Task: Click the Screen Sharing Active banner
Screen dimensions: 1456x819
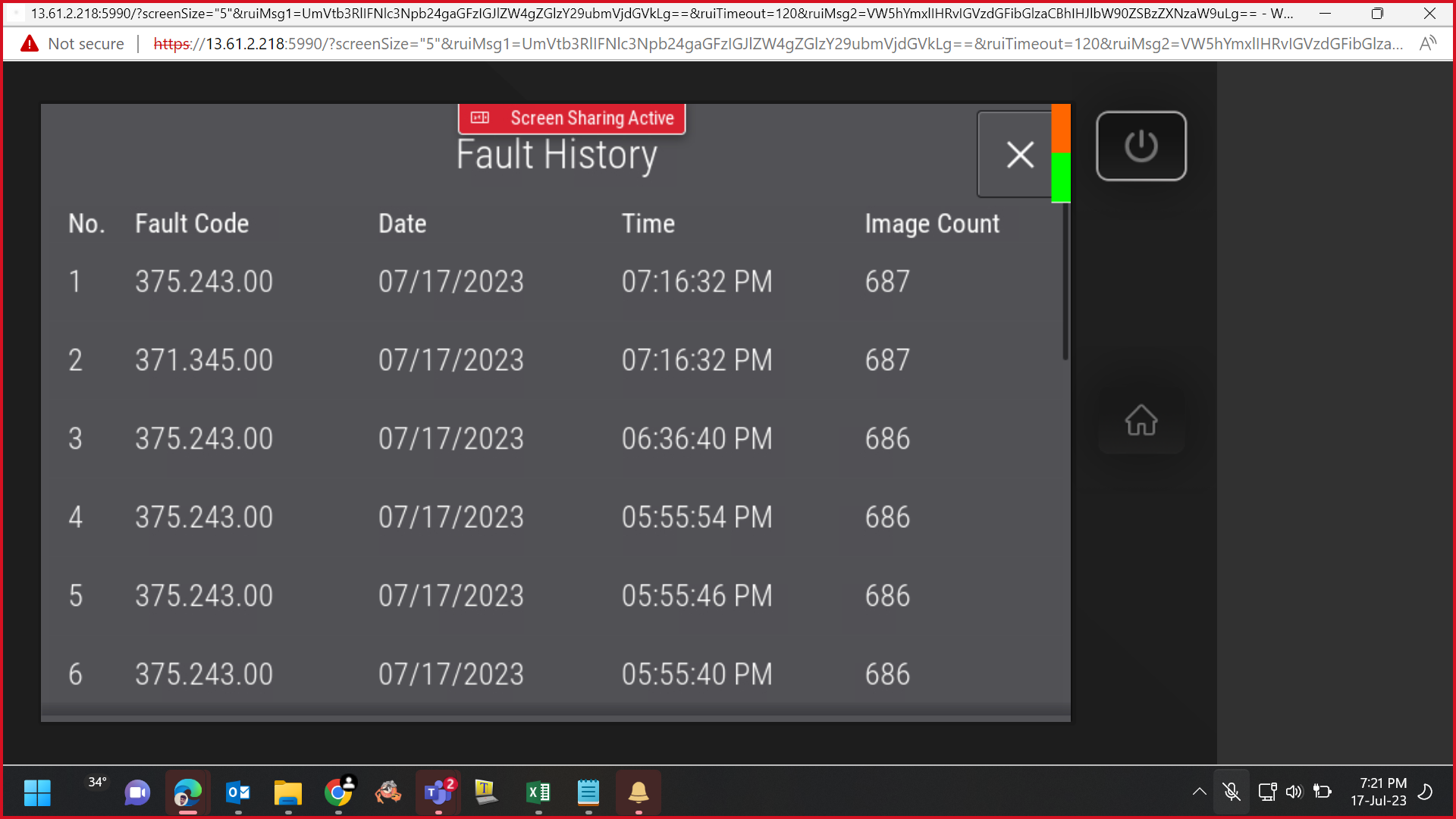Action: (572, 118)
